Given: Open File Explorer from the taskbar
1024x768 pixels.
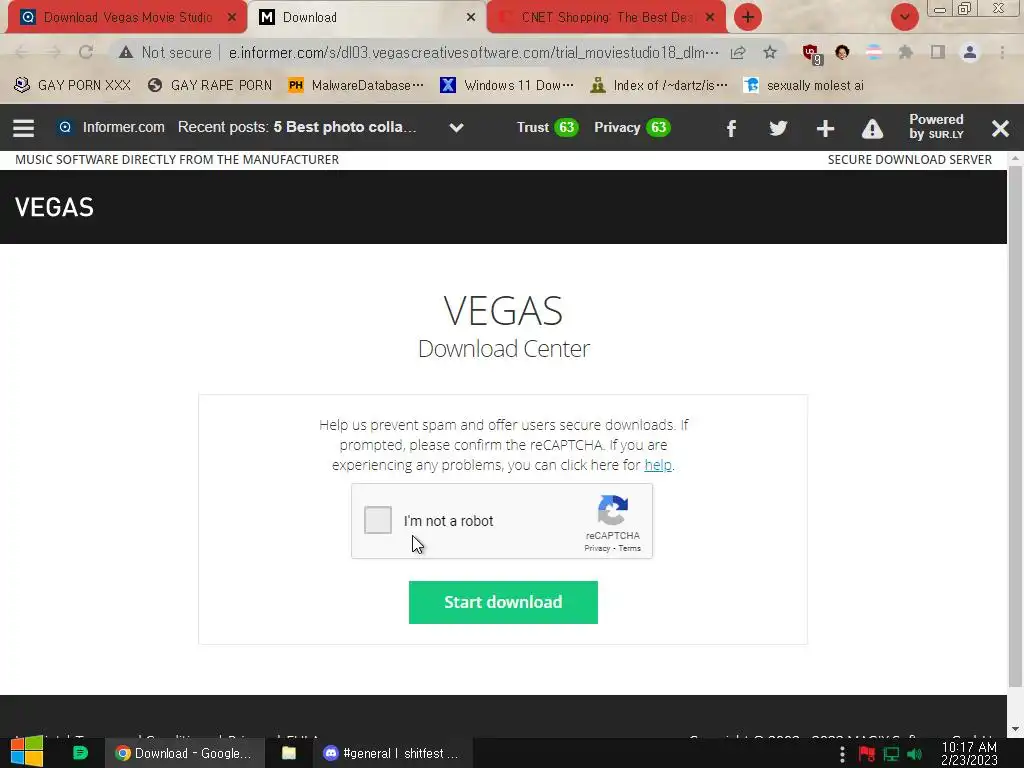Looking at the screenshot, I should coord(289,753).
